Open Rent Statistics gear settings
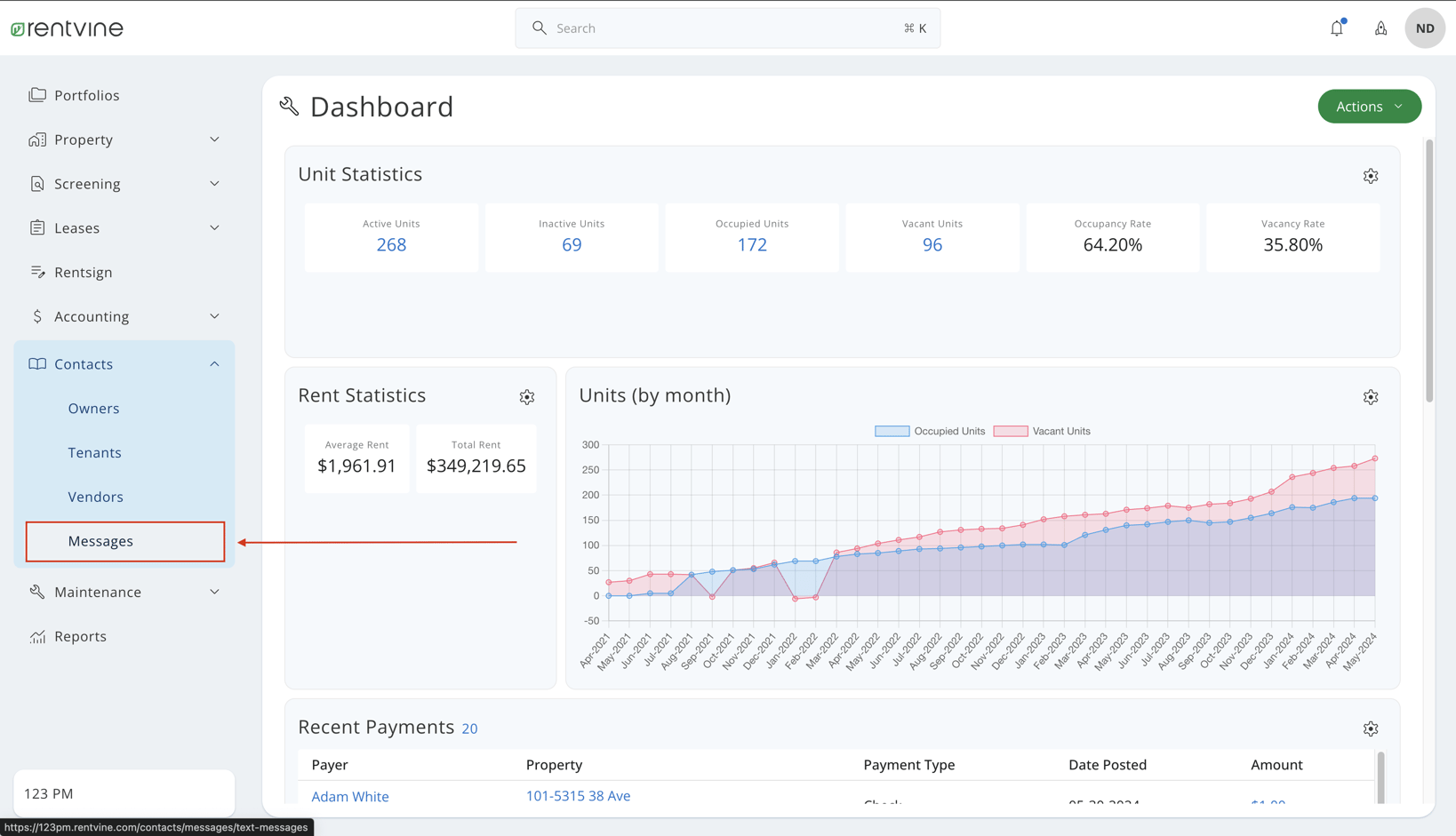Viewport: 1456px width, 836px height. [x=527, y=397]
